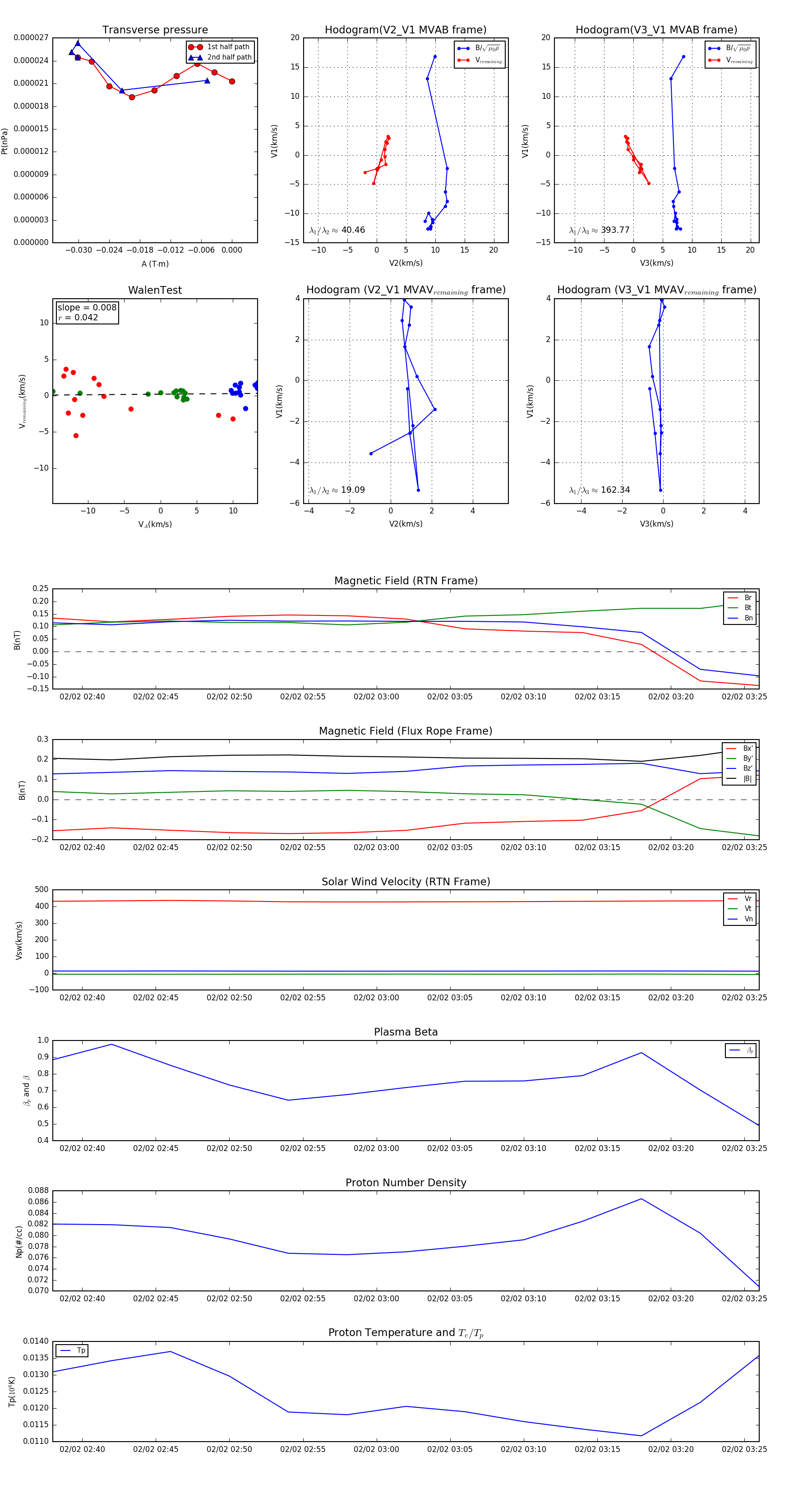The height and width of the screenshot is (1489, 812).
Task: Click the "0.000027" y-axis tick value
Action: coord(31,37)
